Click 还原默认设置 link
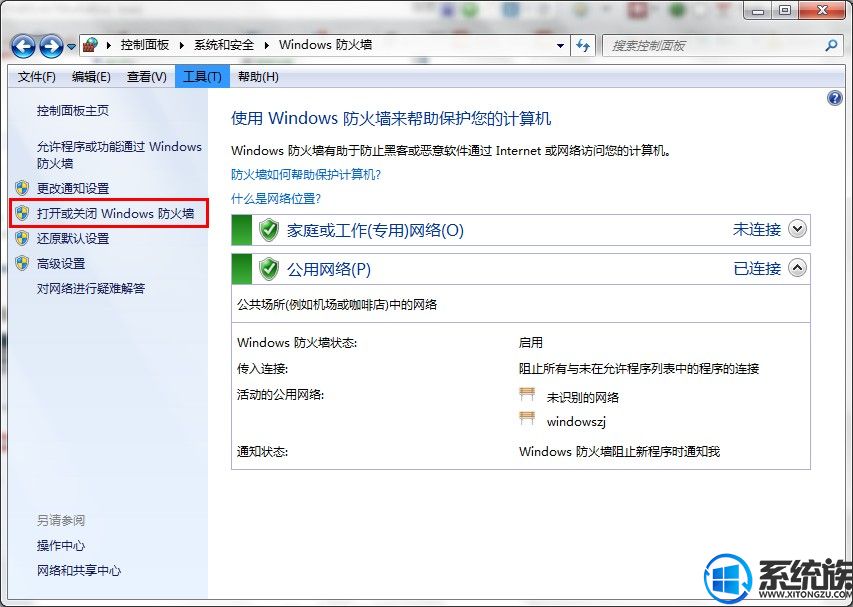 coord(73,238)
